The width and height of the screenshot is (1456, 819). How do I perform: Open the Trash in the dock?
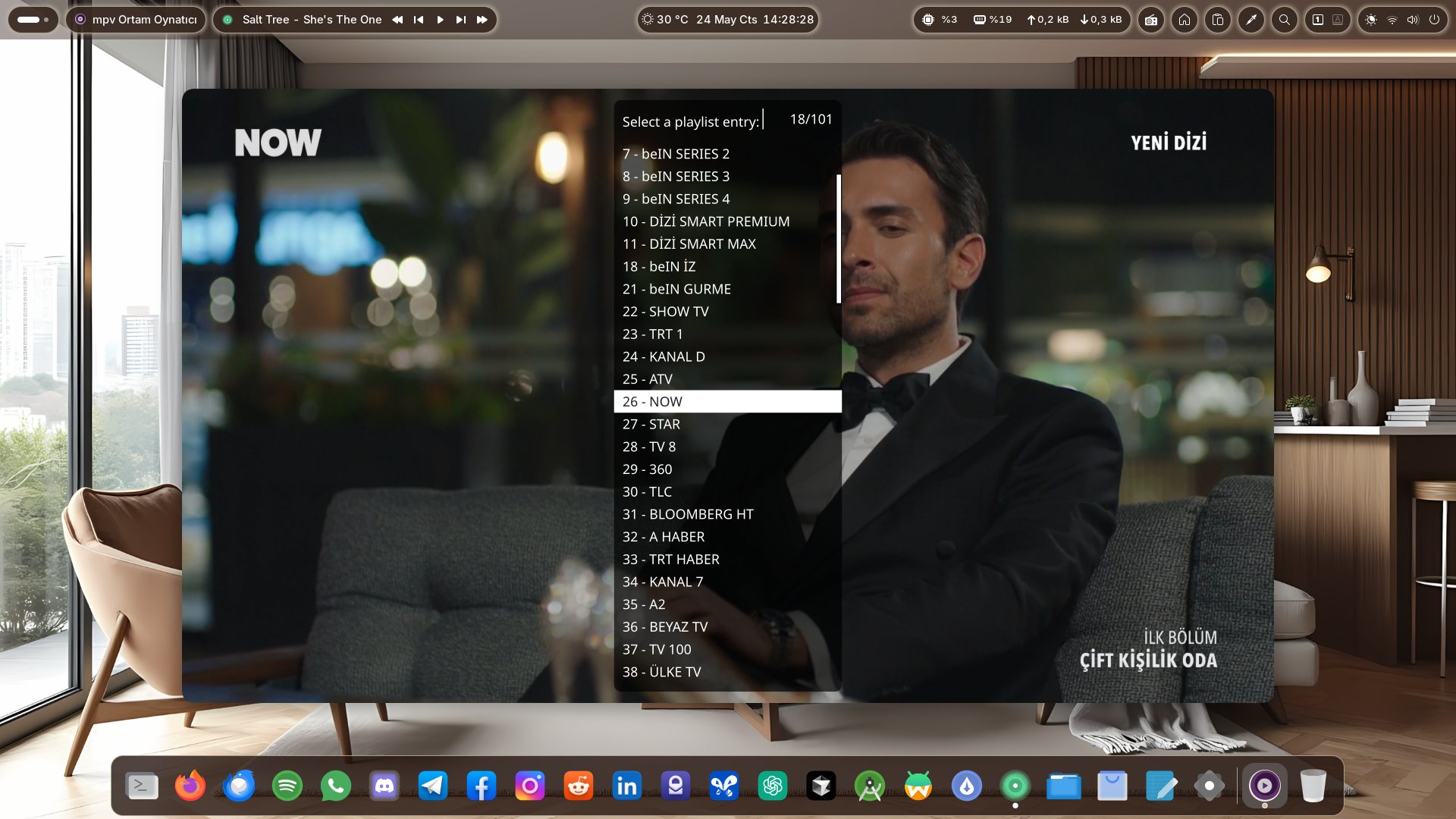click(x=1313, y=786)
